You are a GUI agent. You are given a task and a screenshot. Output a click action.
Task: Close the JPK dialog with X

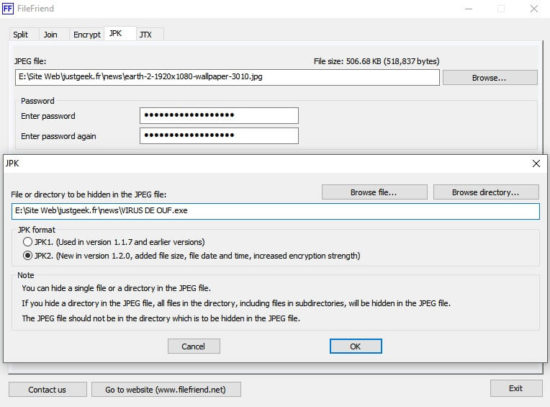tap(536, 164)
